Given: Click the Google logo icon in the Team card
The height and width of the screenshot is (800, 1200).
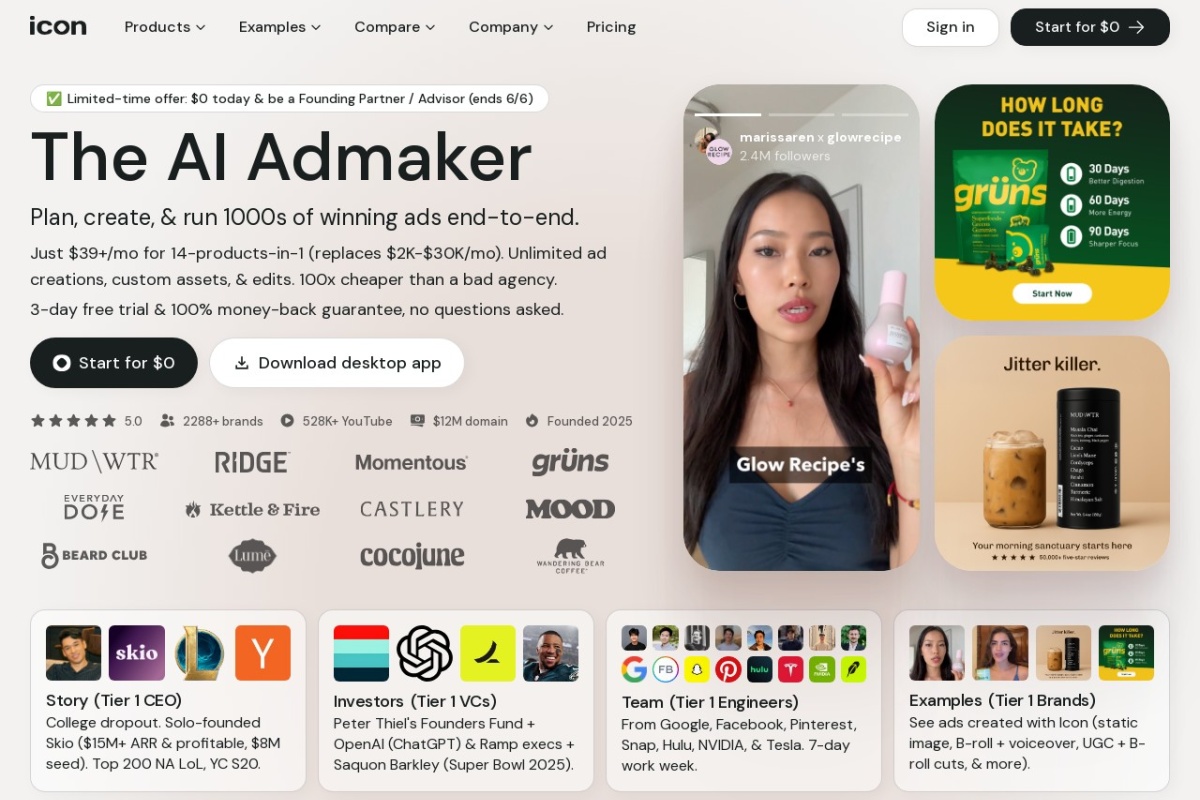Looking at the screenshot, I should tap(634, 669).
